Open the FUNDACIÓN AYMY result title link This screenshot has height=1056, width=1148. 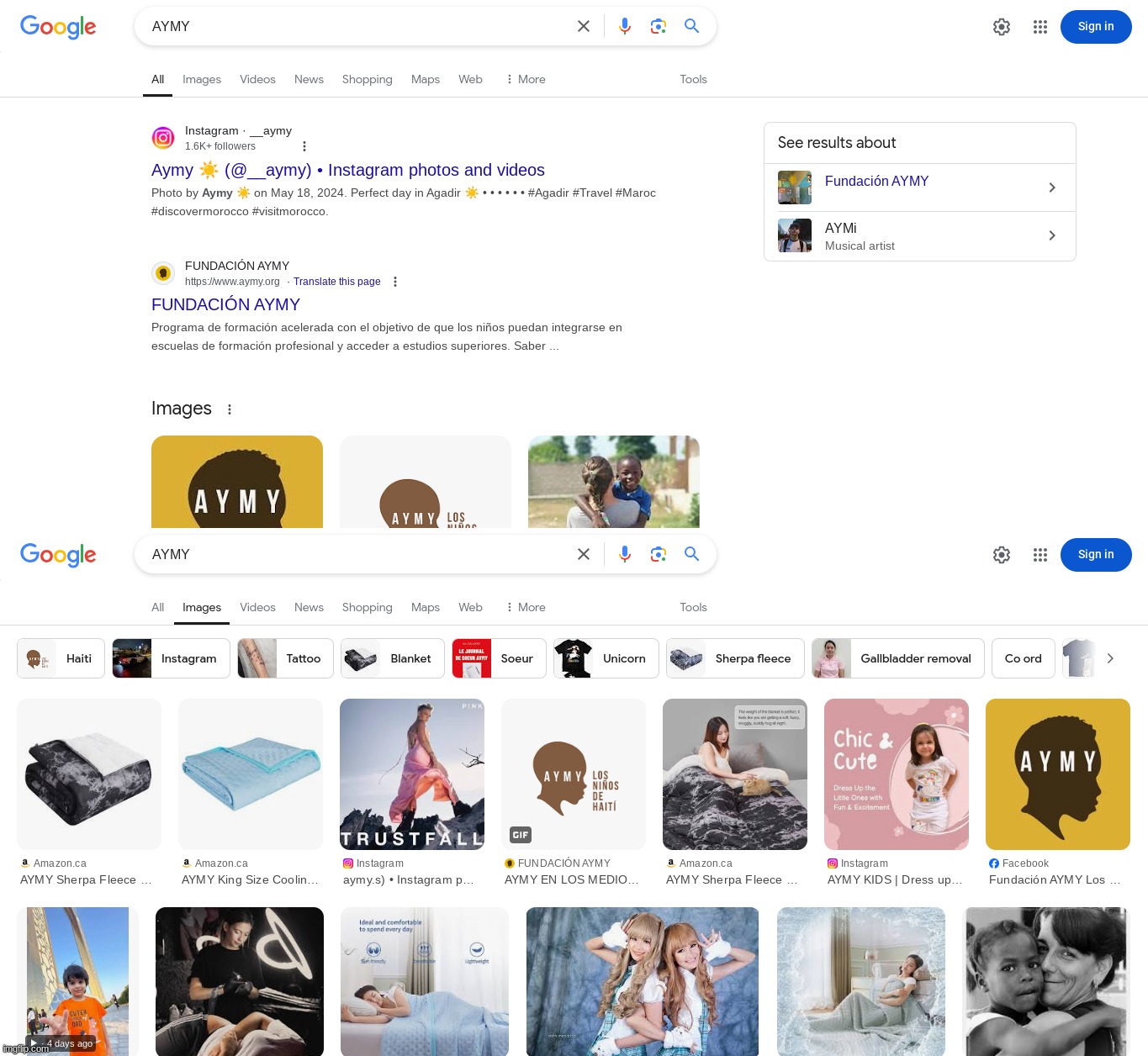pos(225,304)
